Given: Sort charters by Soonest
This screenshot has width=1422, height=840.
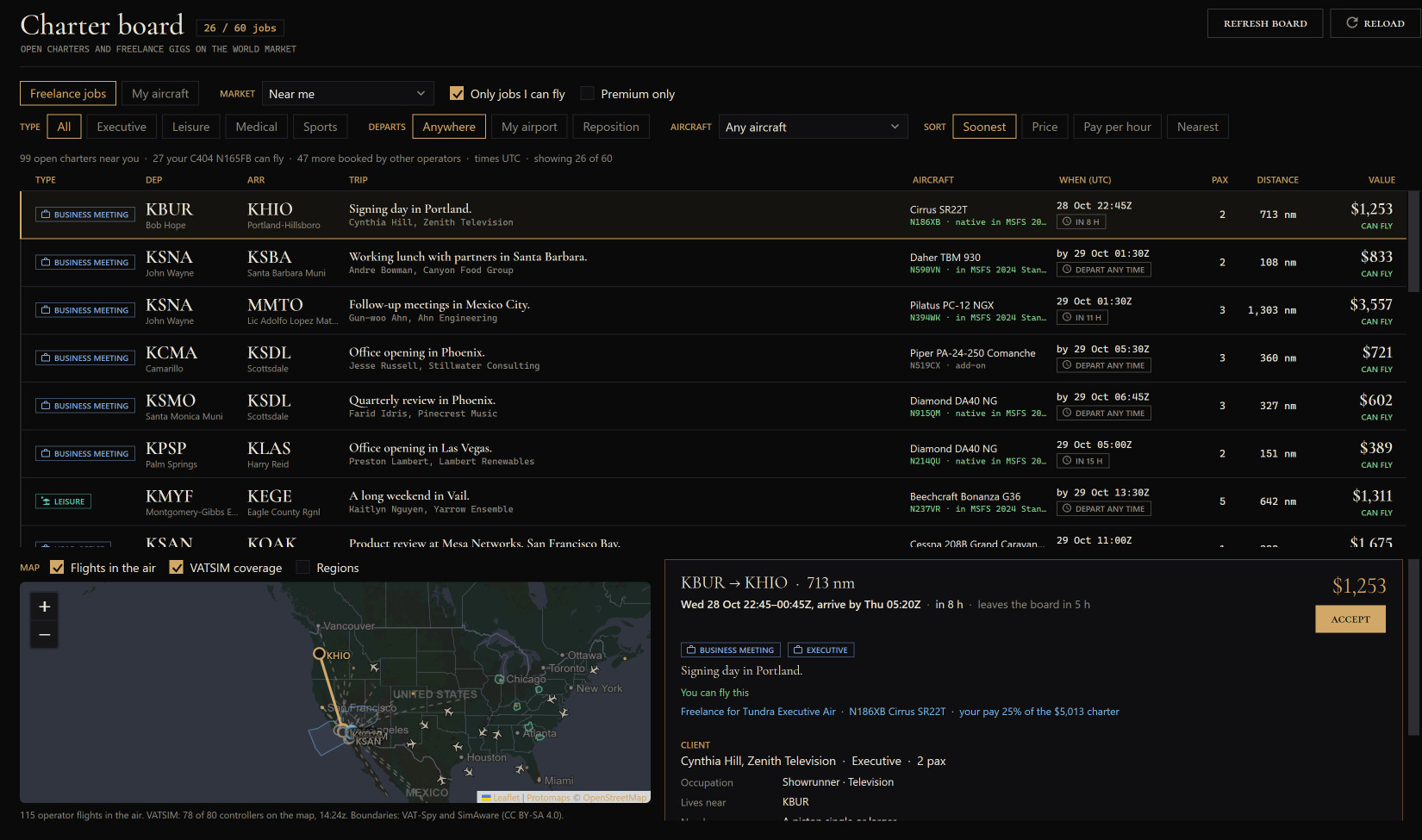Looking at the screenshot, I should tap(984, 127).
